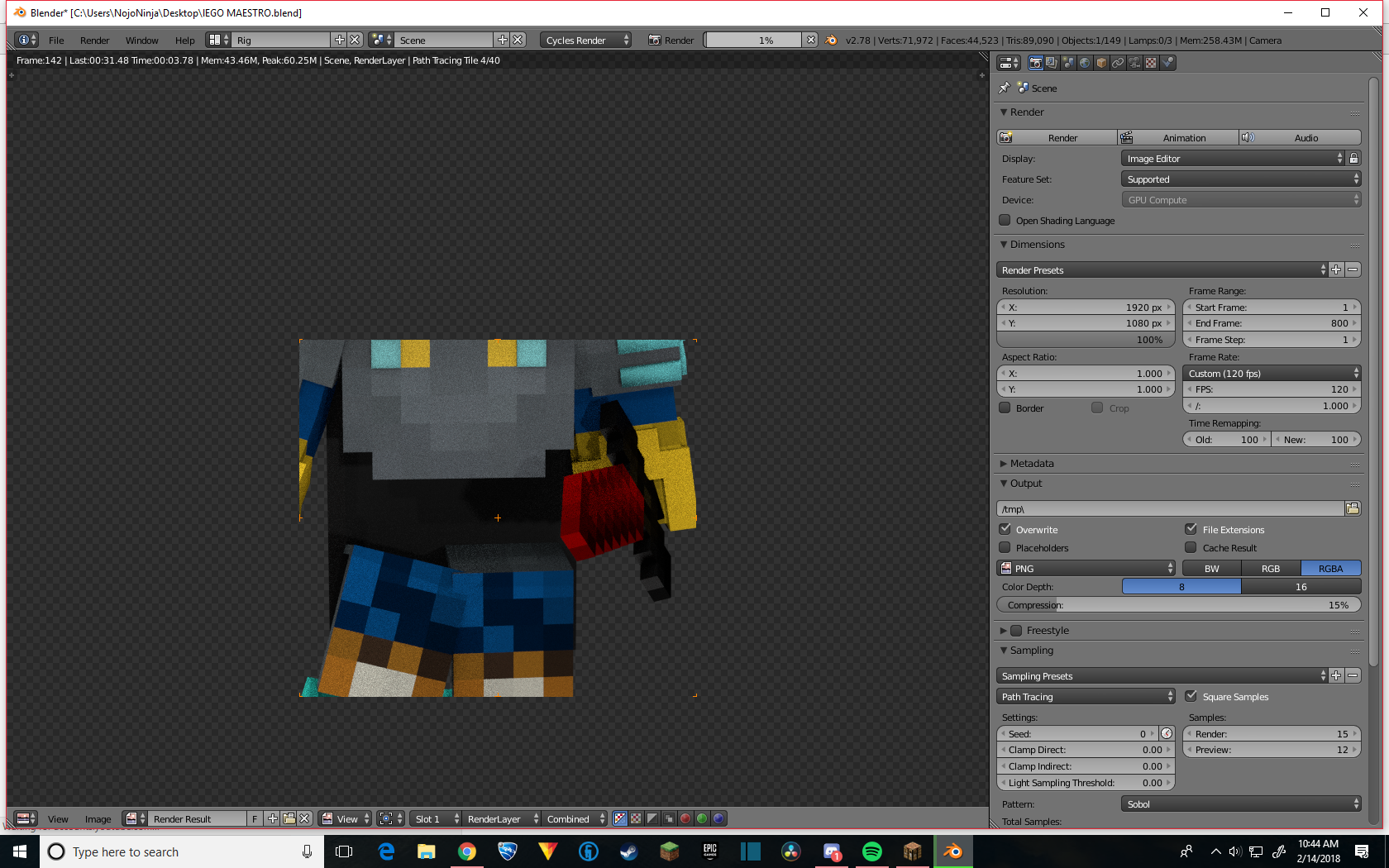Open the Object Constraints properties tab
The width and height of the screenshot is (1389, 868).
(1118, 63)
